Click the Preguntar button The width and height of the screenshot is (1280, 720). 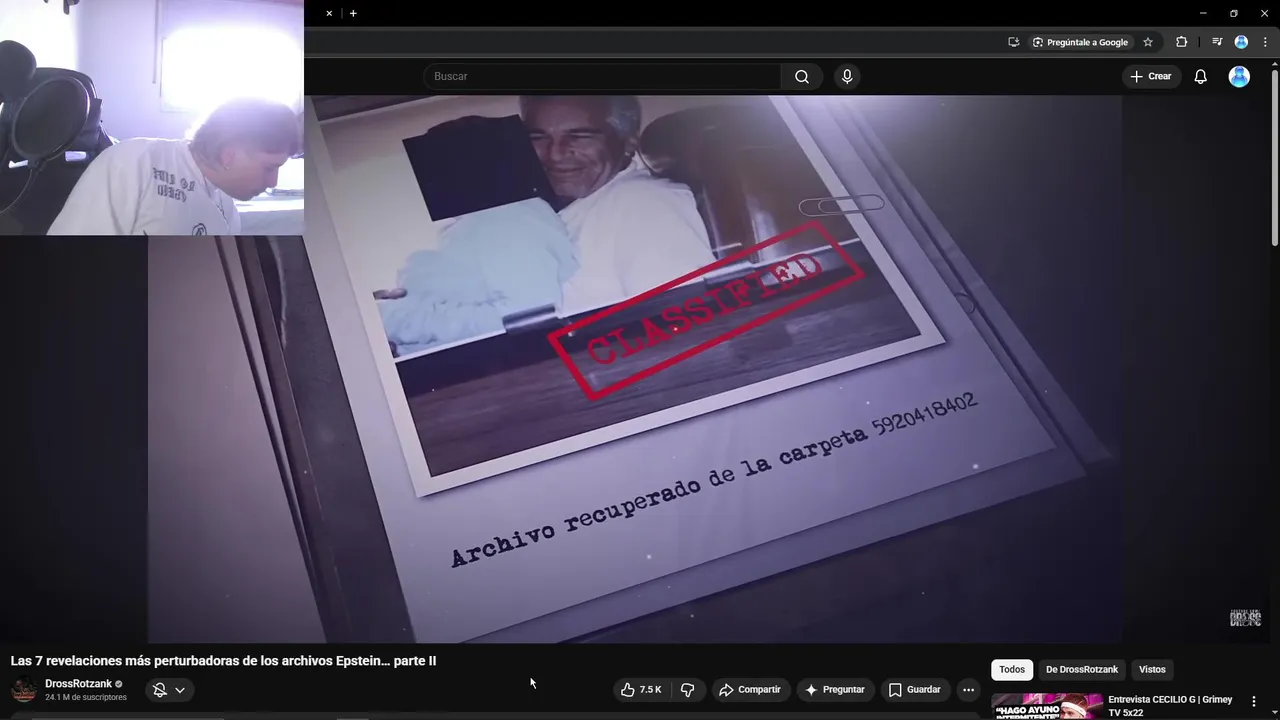tap(835, 690)
